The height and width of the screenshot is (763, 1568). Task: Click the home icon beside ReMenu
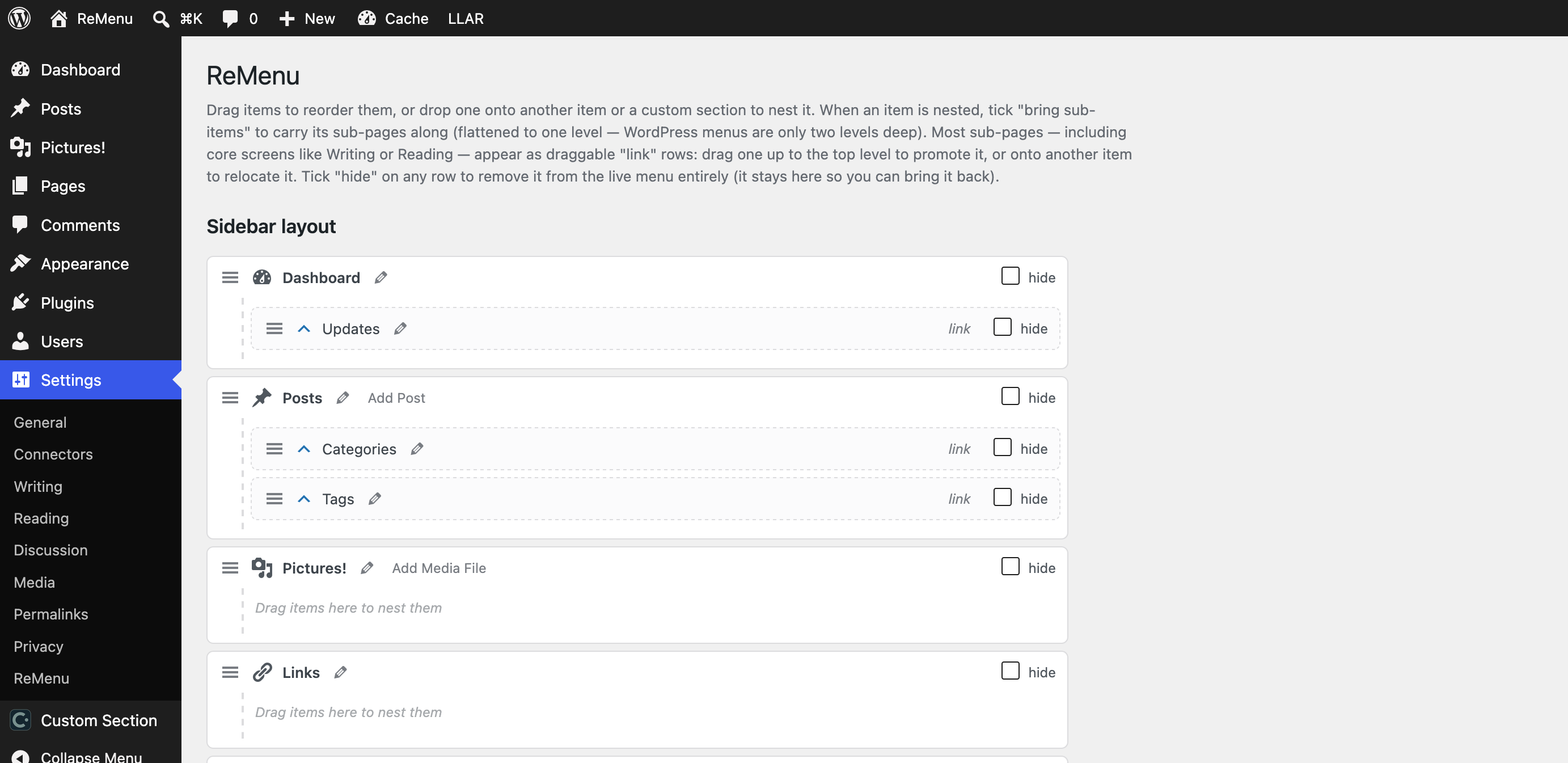coord(58,18)
